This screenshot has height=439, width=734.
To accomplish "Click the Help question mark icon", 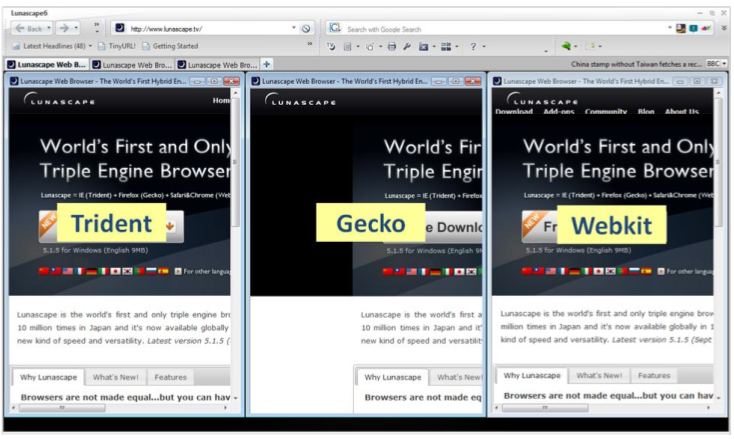I will pos(473,46).
